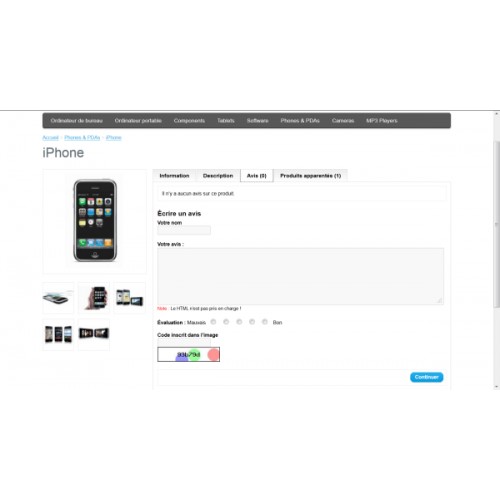Select the last Evaluation radio button next to Bon

point(265,322)
